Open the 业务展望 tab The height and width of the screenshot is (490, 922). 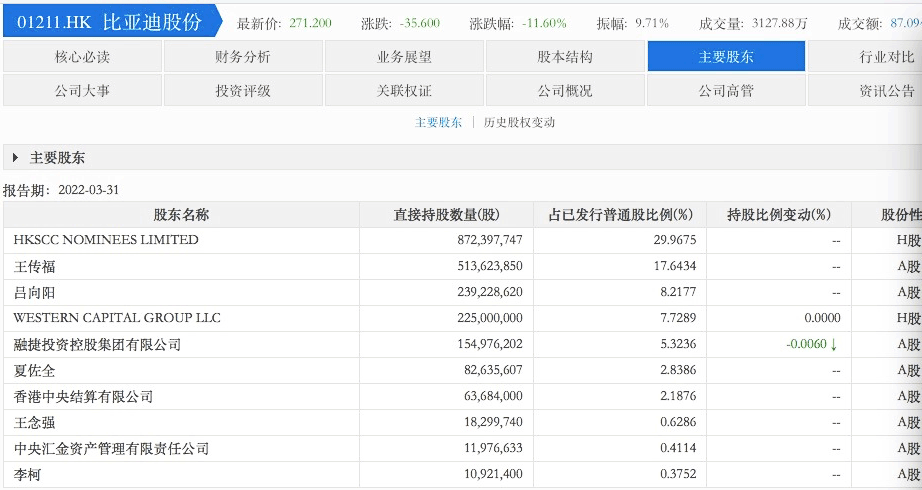[x=404, y=57]
